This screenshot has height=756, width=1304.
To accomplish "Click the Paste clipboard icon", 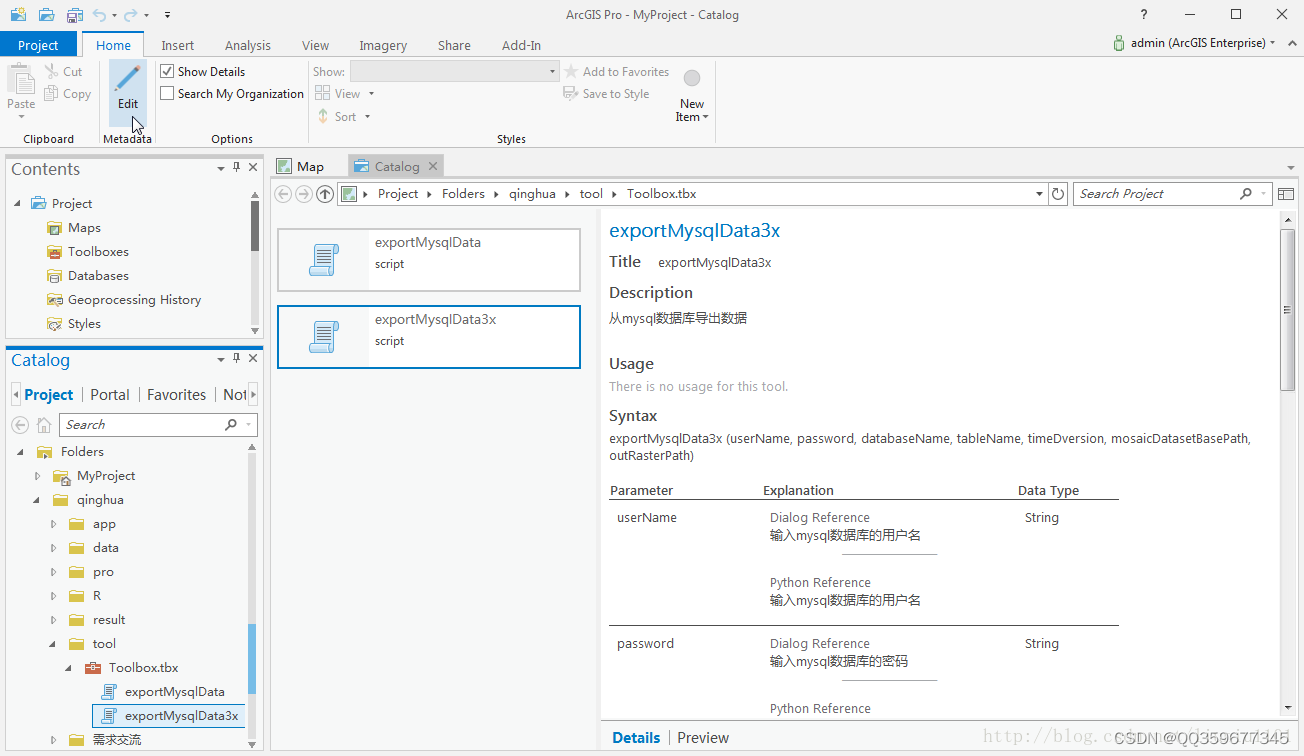I will (21, 79).
